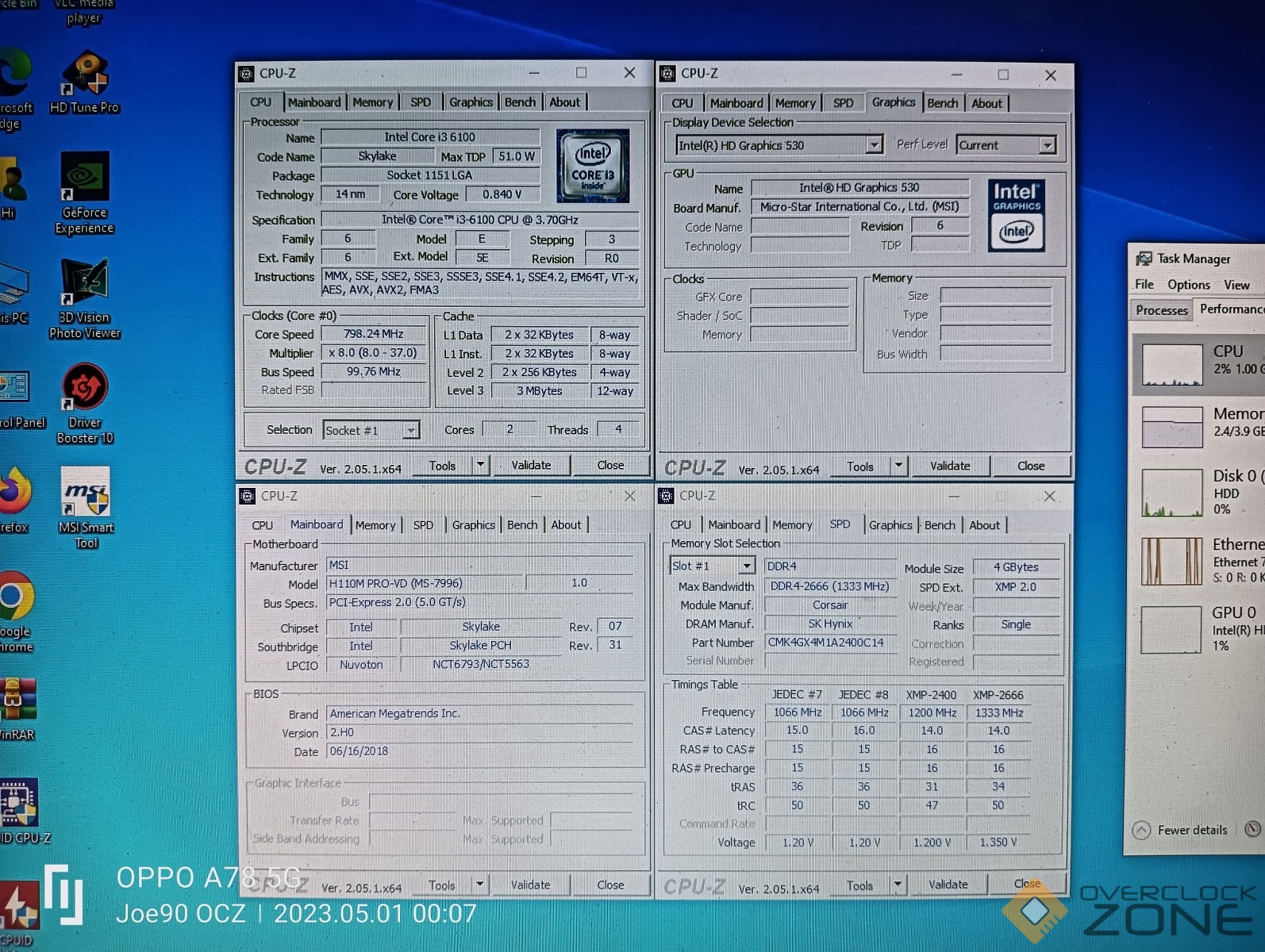Screen dimensions: 1265x952
Task: Launch CPUID CPU-Z desktop shortcut
Action: (20, 809)
